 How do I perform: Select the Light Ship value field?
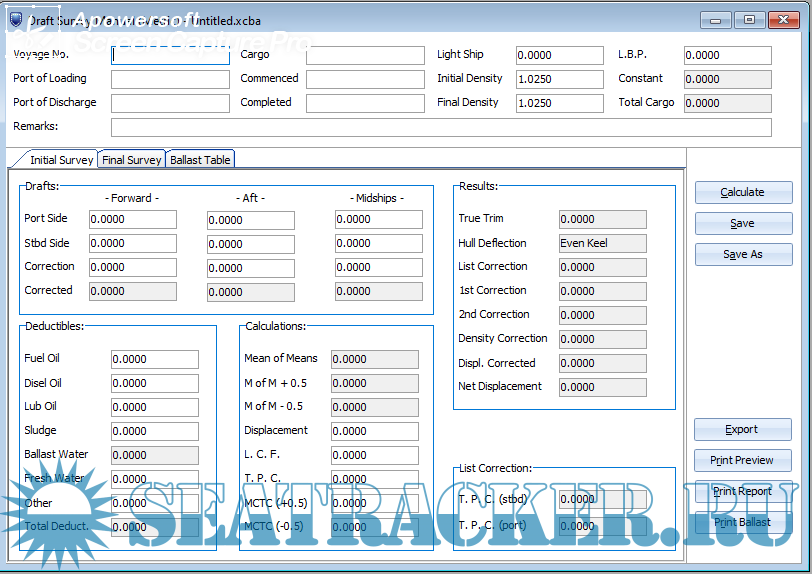(559, 56)
